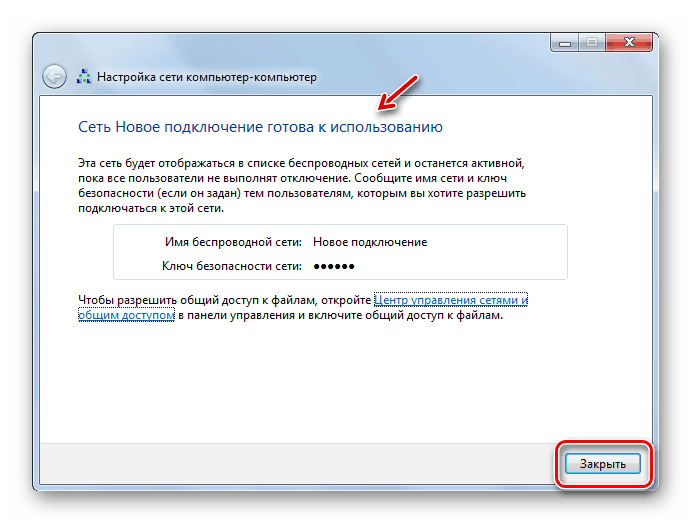
Task: Click the window title 'Настройка сети компьютер-компьютер'
Action: tap(207, 77)
